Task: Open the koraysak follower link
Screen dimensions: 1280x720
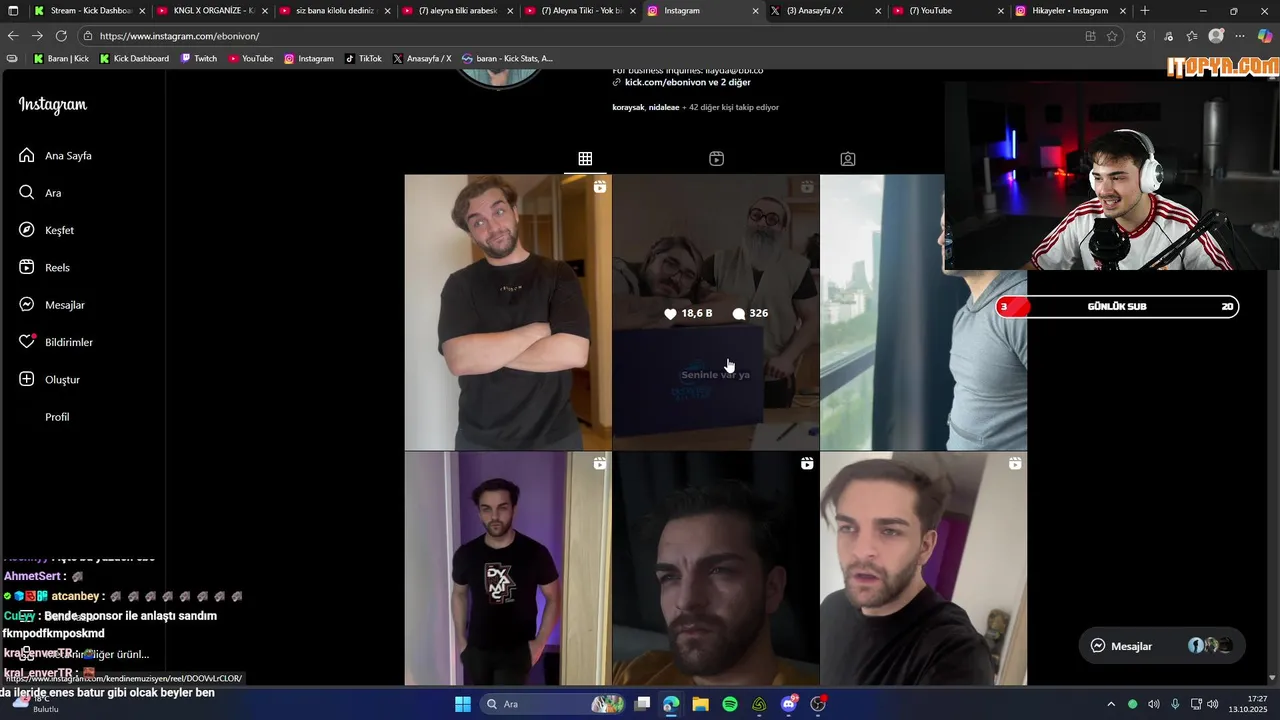Action: coord(628,107)
